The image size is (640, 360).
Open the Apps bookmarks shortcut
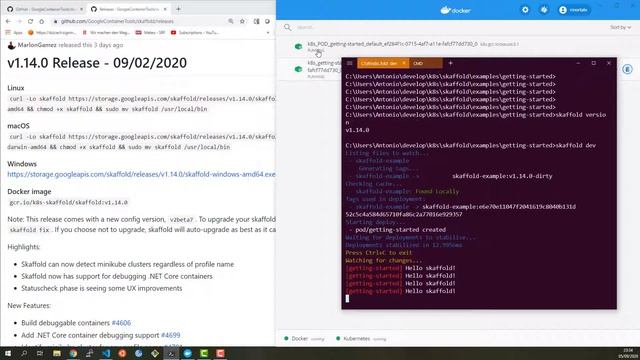point(14,32)
